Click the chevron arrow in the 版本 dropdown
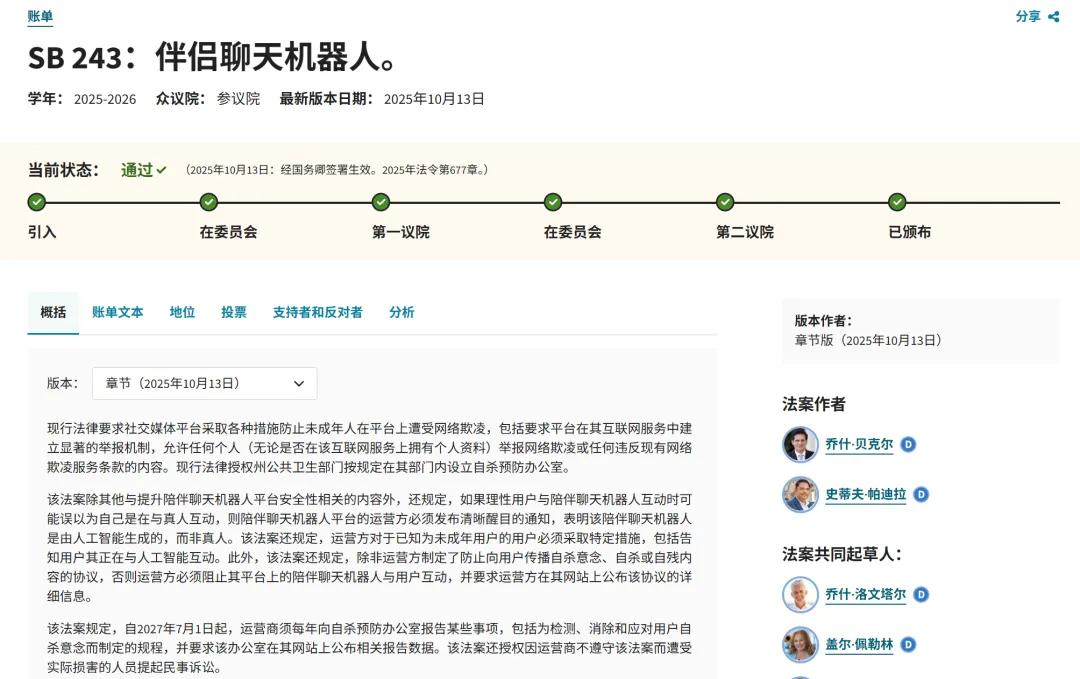The width and height of the screenshot is (1080, 679). tap(299, 384)
